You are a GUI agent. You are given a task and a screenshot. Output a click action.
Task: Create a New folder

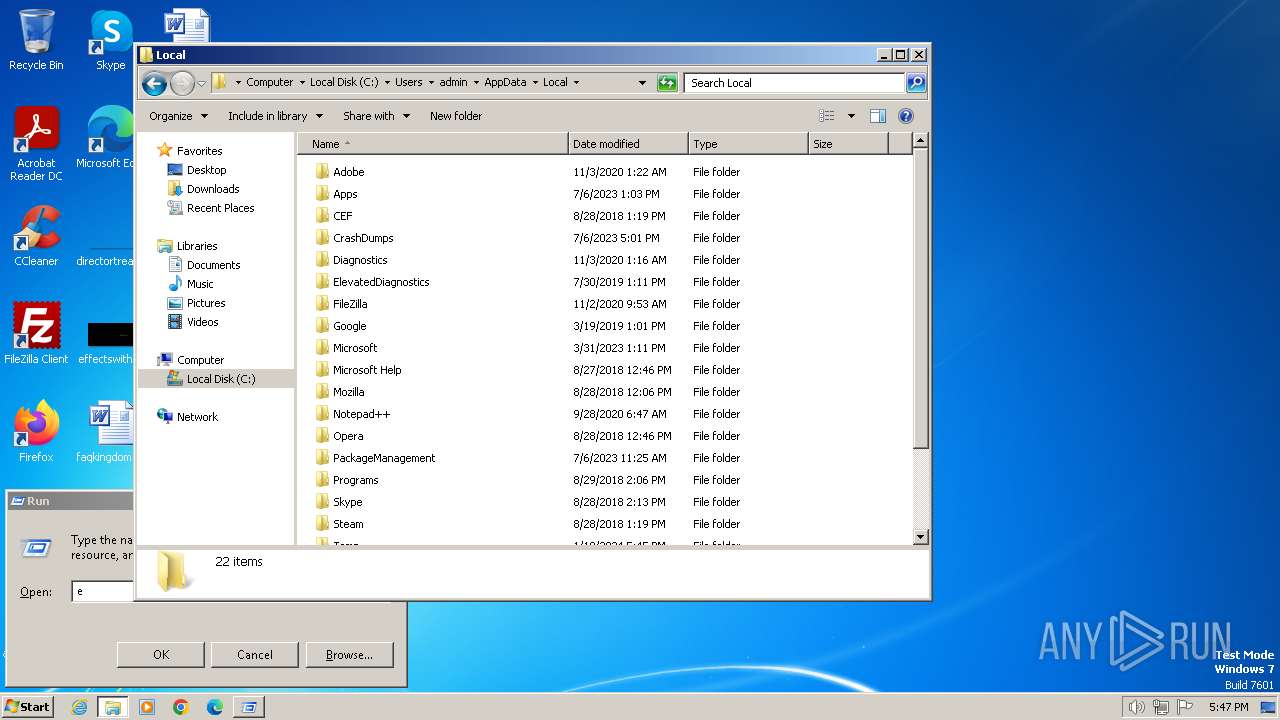456,116
